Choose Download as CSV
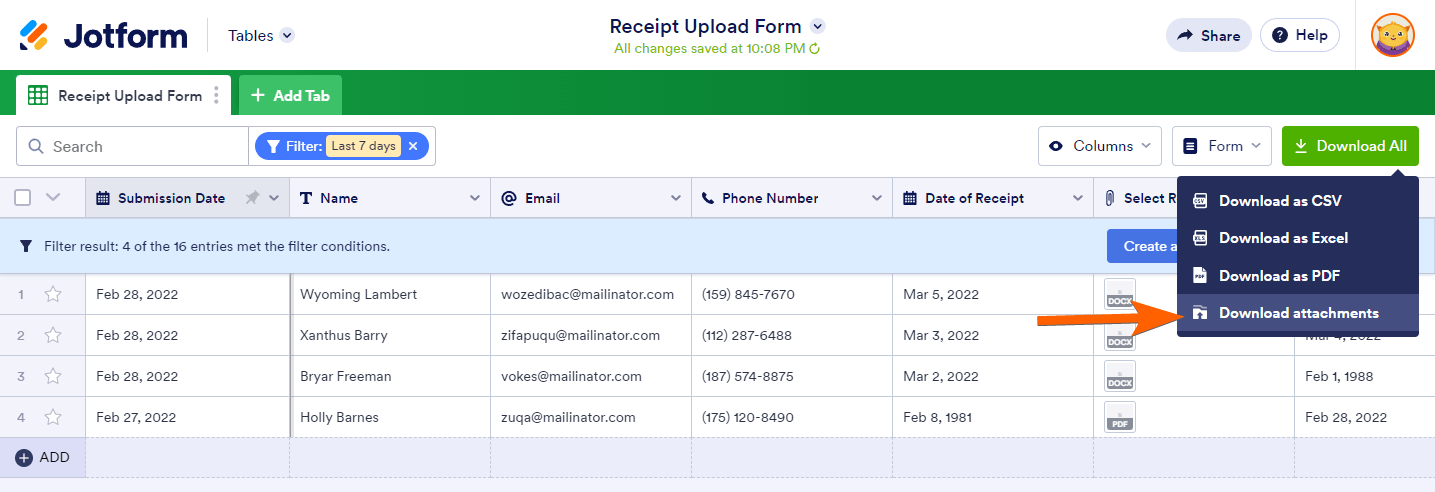Image resolution: width=1435 pixels, height=492 pixels. coord(1279,201)
